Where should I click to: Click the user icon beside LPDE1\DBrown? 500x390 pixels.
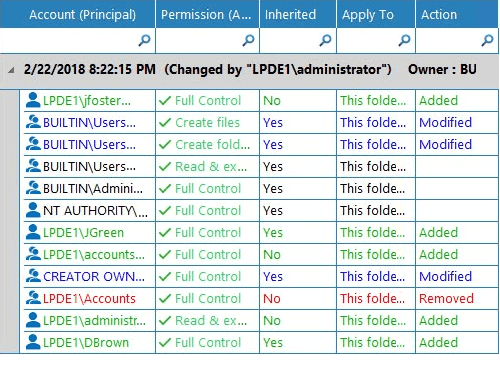tap(33, 342)
